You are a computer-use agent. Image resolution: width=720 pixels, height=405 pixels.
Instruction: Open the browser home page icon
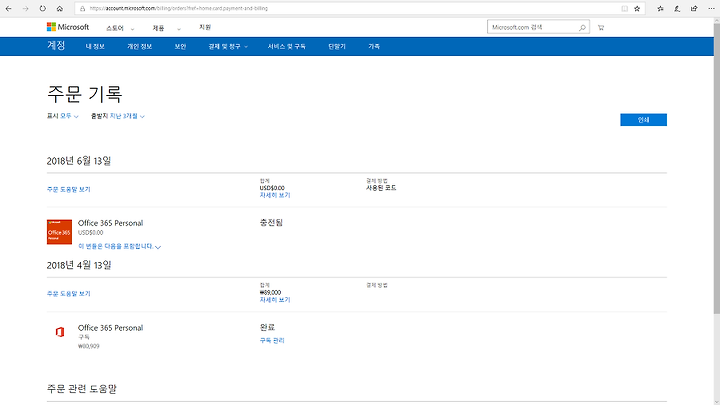point(60,8)
